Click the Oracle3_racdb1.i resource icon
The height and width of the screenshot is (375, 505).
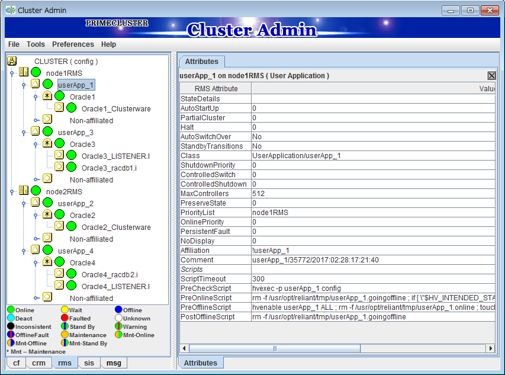pos(59,167)
